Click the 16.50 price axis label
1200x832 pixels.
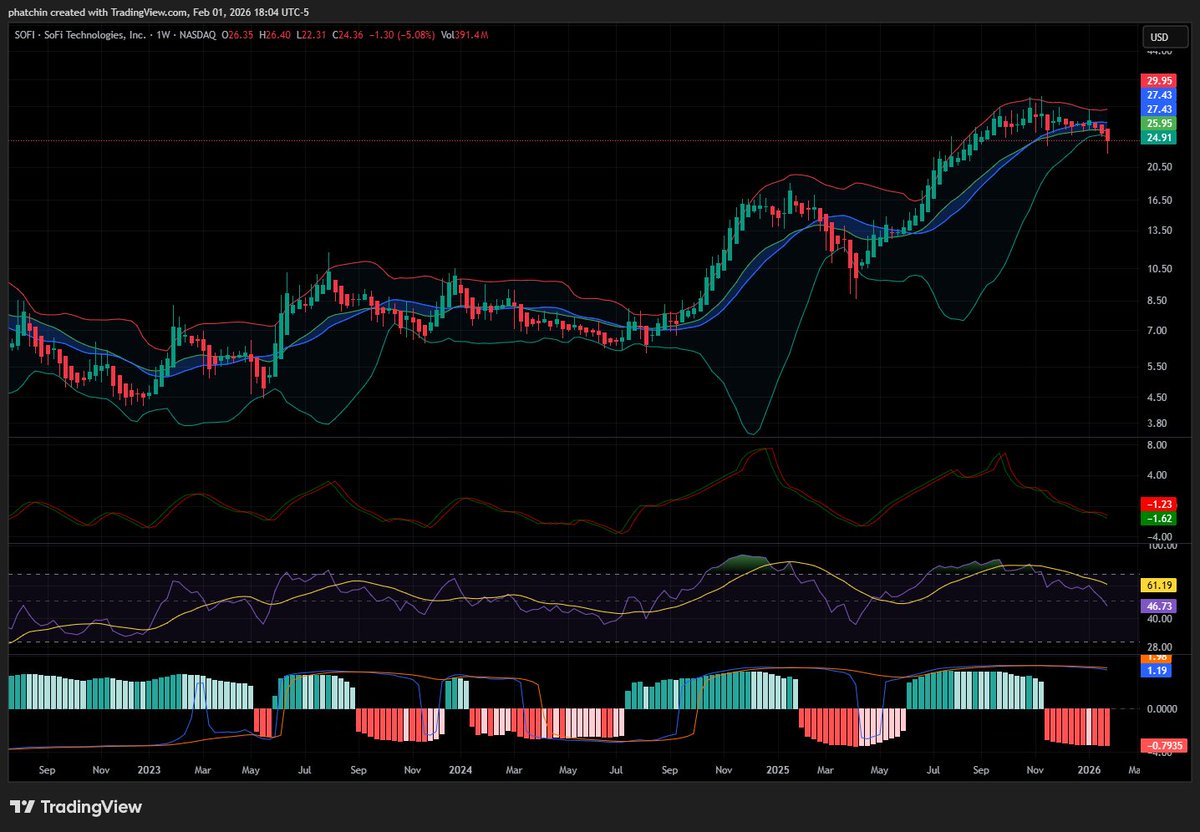(x=1158, y=200)
